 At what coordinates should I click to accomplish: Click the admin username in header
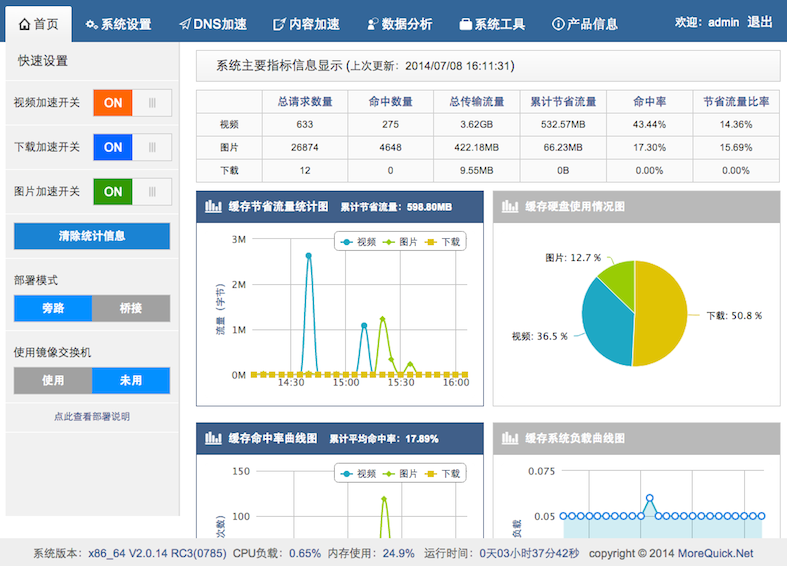(x=723, y=23)
